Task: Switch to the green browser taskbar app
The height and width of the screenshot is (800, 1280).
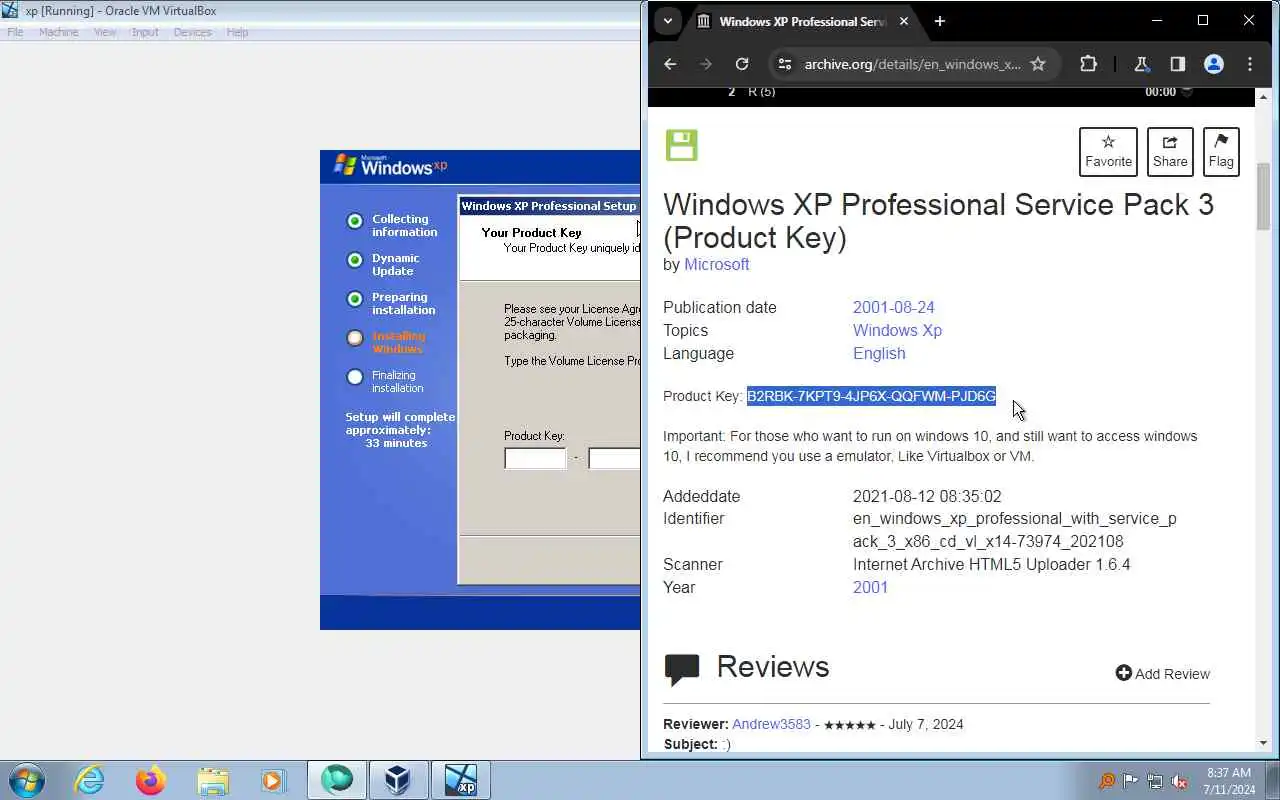Action: coord(337,780)
